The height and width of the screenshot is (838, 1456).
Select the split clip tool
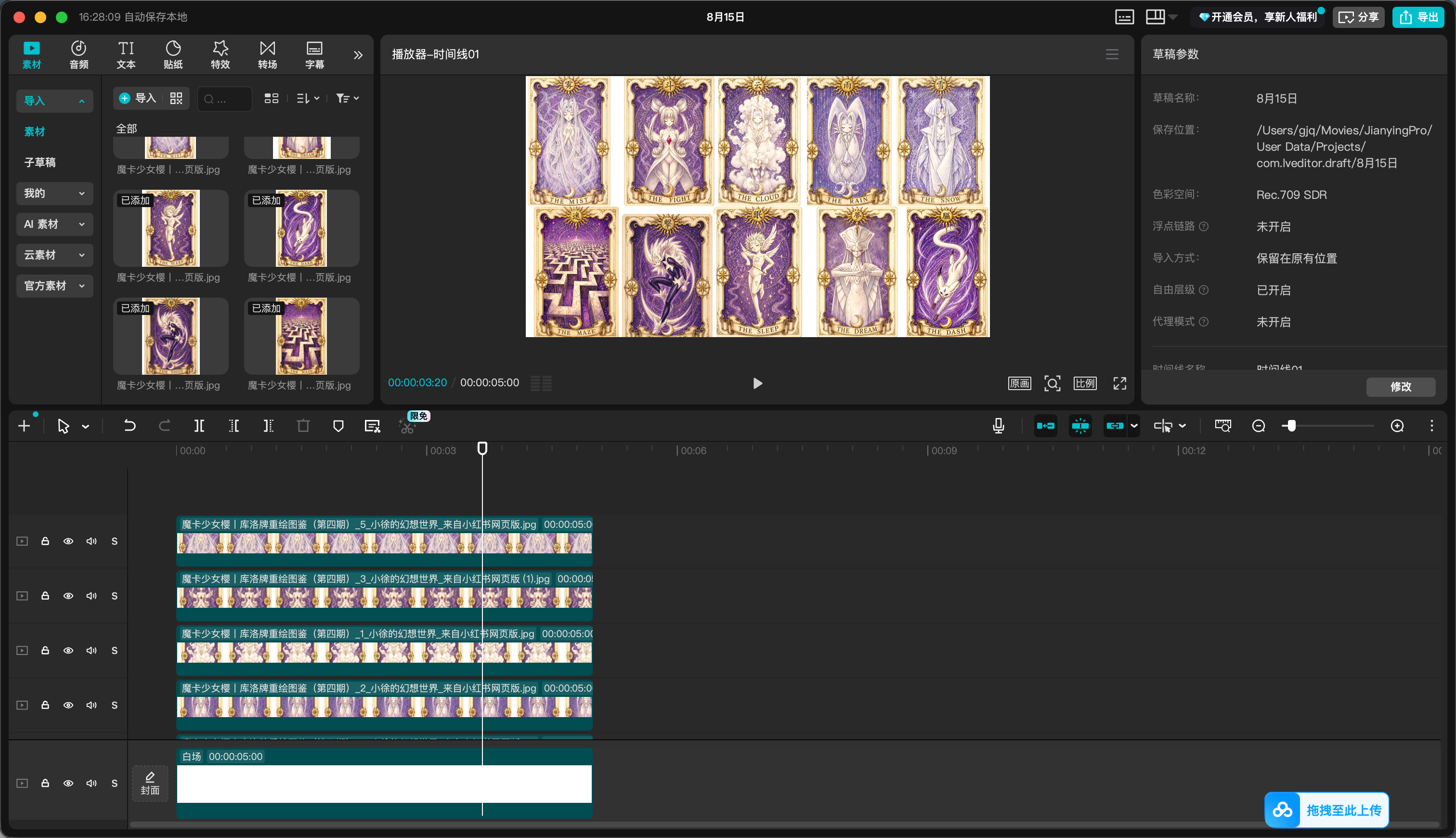[x=199, y=426]
